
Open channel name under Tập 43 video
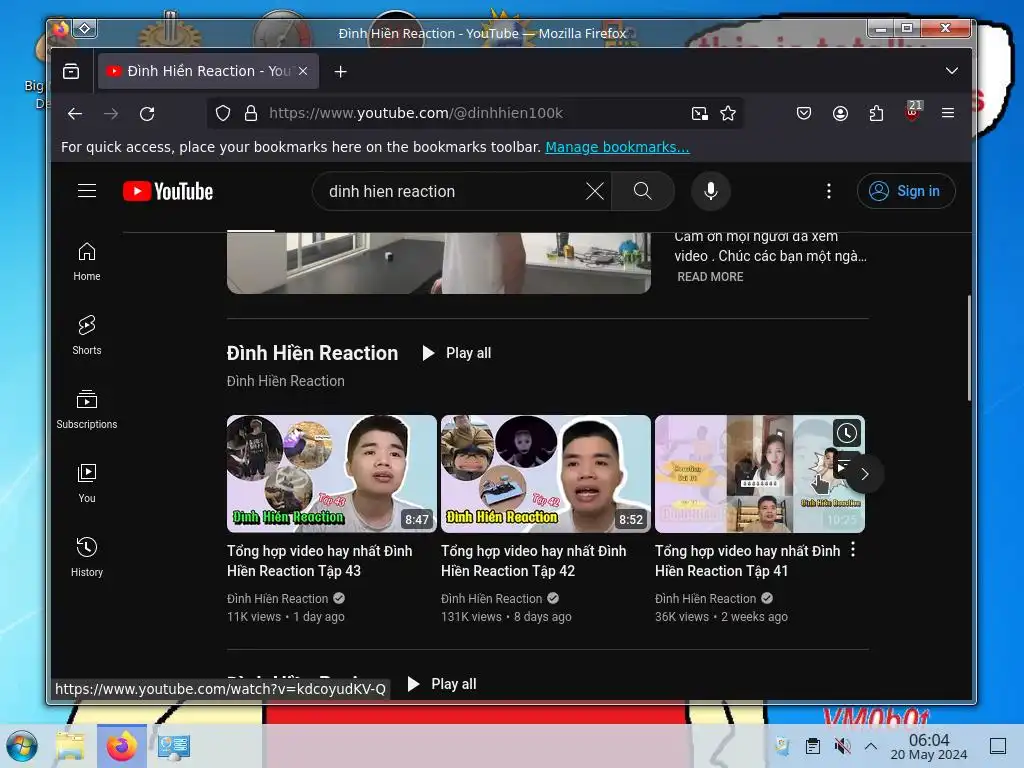point(278,599)
